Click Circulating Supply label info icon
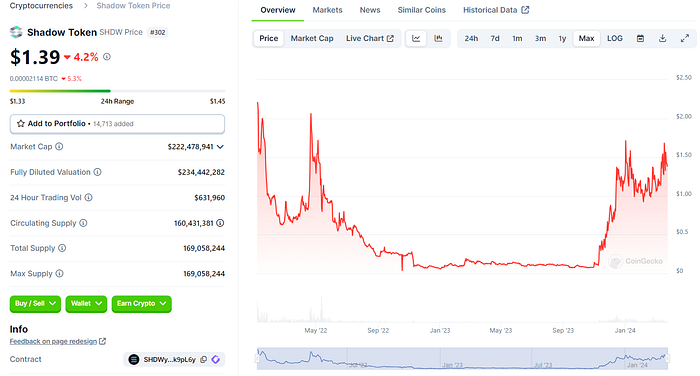 pyautogui.click(x=83, y=223)
